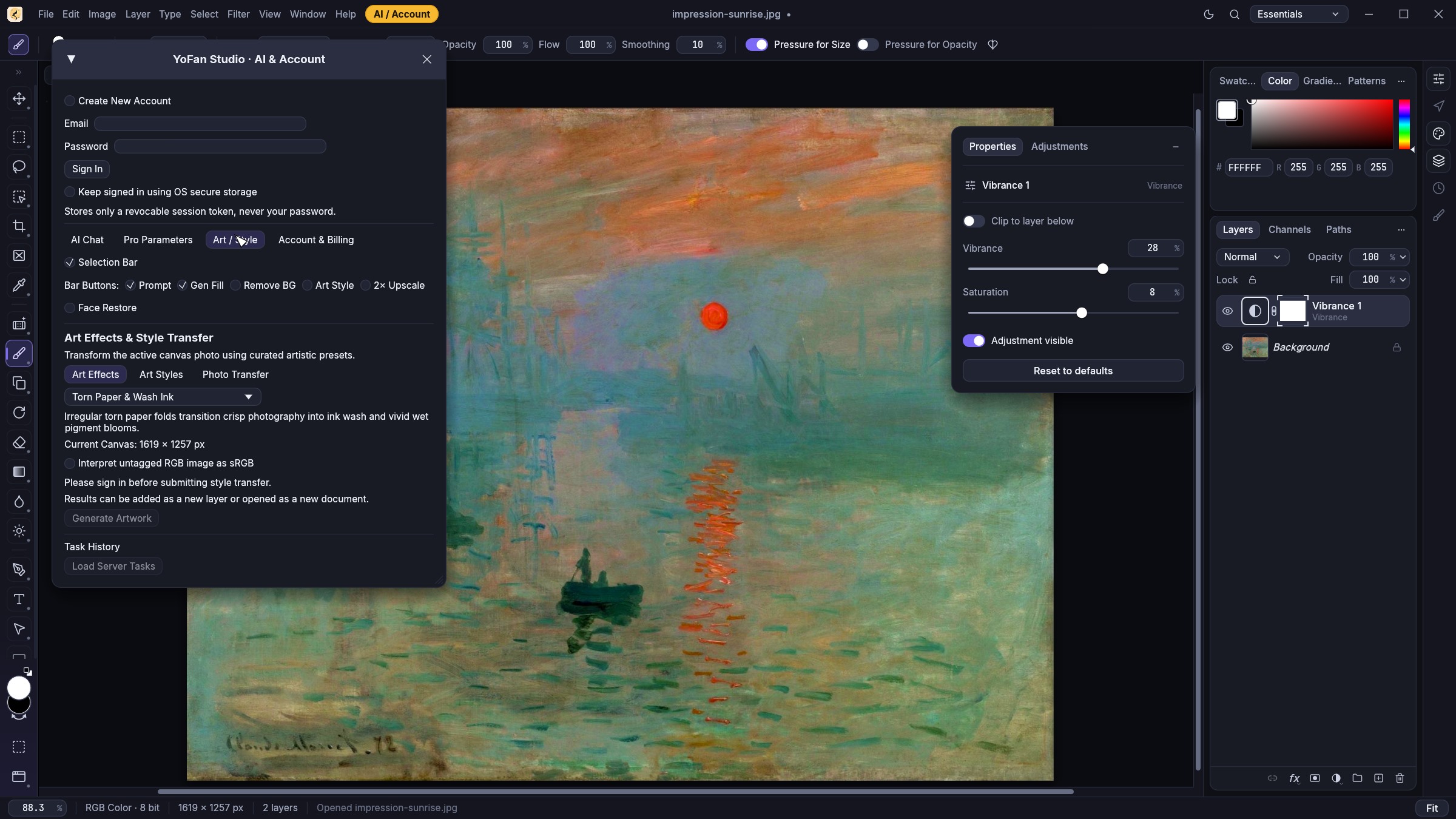1456x819 pixels.
Task: Select the Rectangular Marquee tool
Action: 19,137
